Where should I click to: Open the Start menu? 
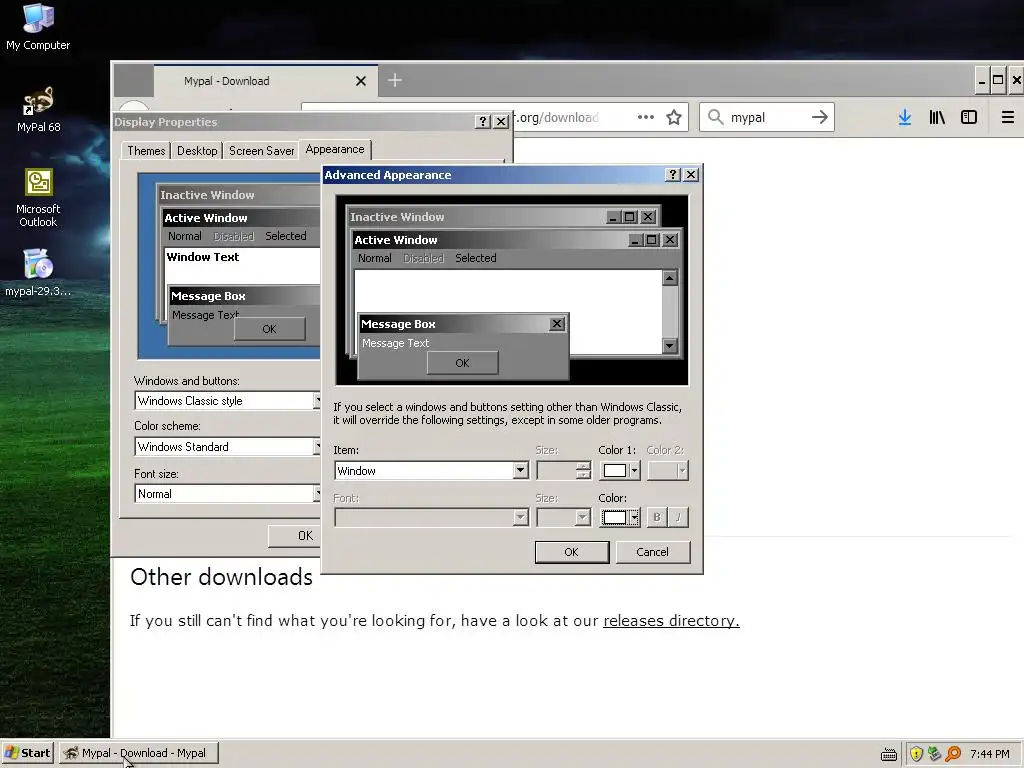pos(27,754)
